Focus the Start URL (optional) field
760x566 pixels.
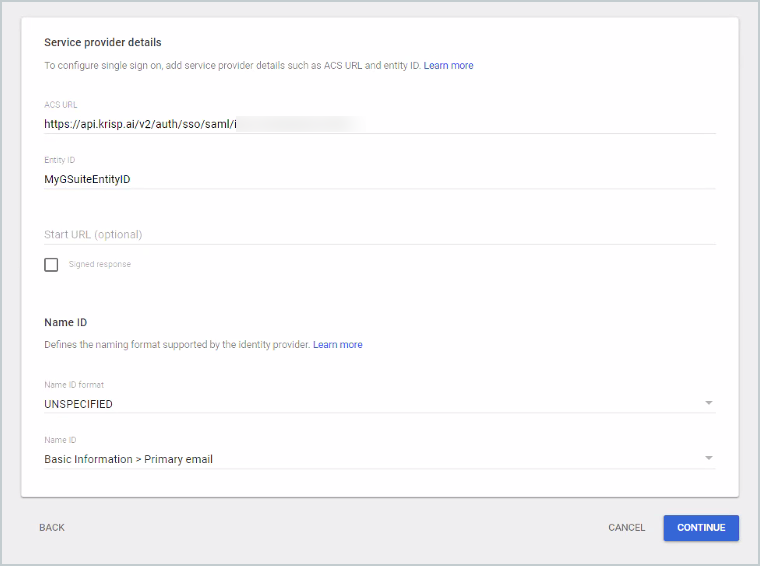[x=380, y=235]
